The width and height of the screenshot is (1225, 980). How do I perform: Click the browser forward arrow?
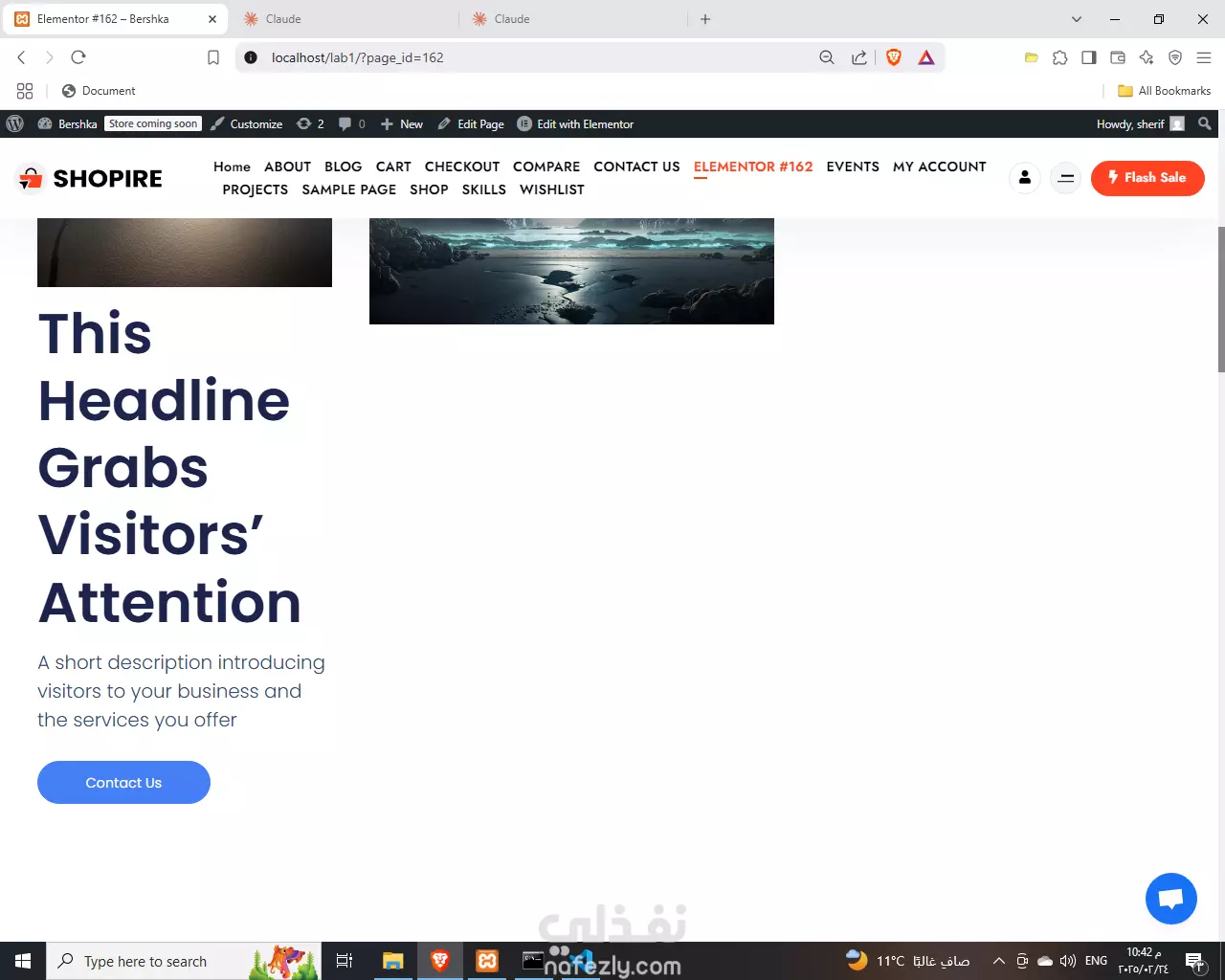click(50, 57)
